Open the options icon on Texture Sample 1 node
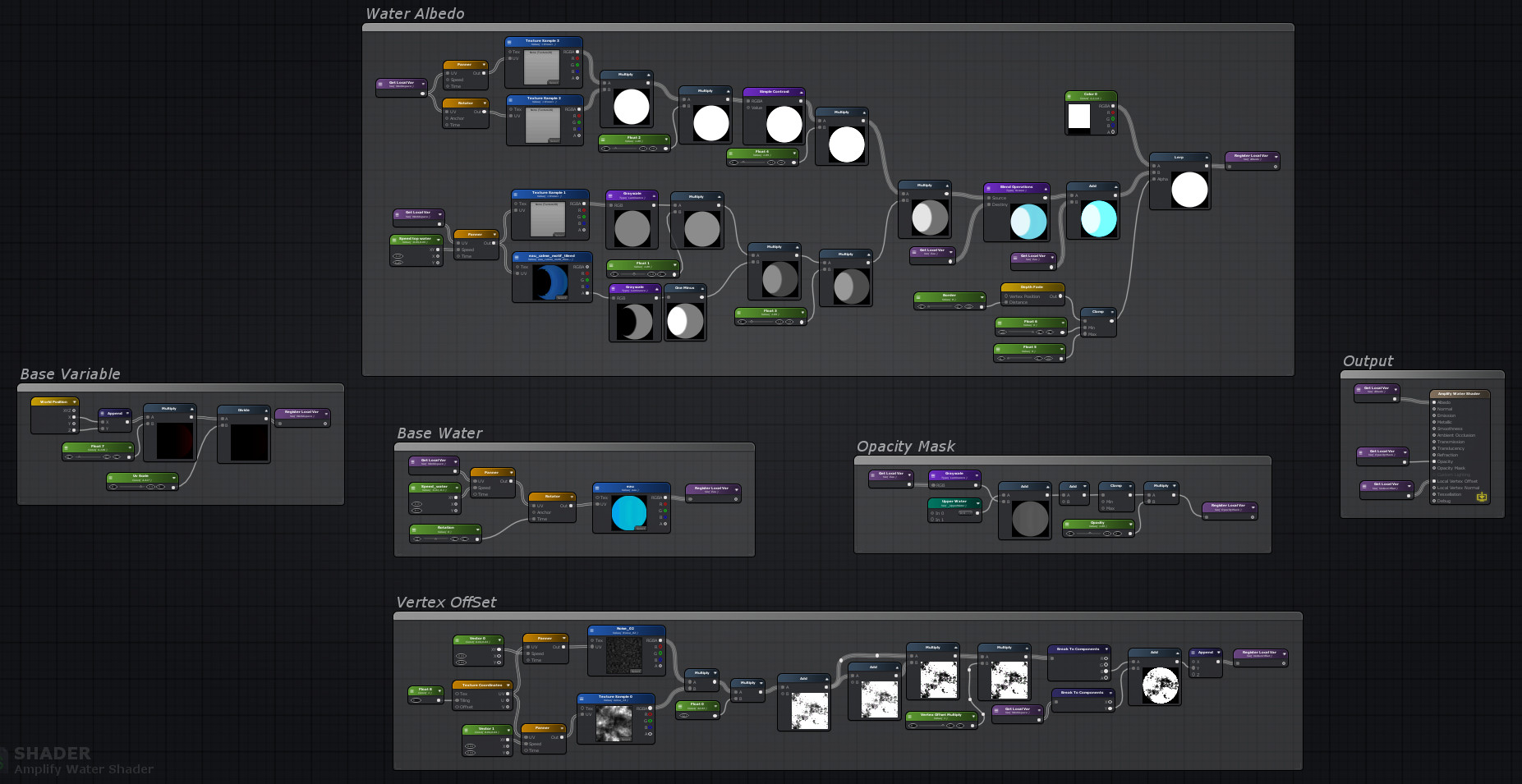Image resolution: width=1522 pixels, height=784 pixels. 516,194
